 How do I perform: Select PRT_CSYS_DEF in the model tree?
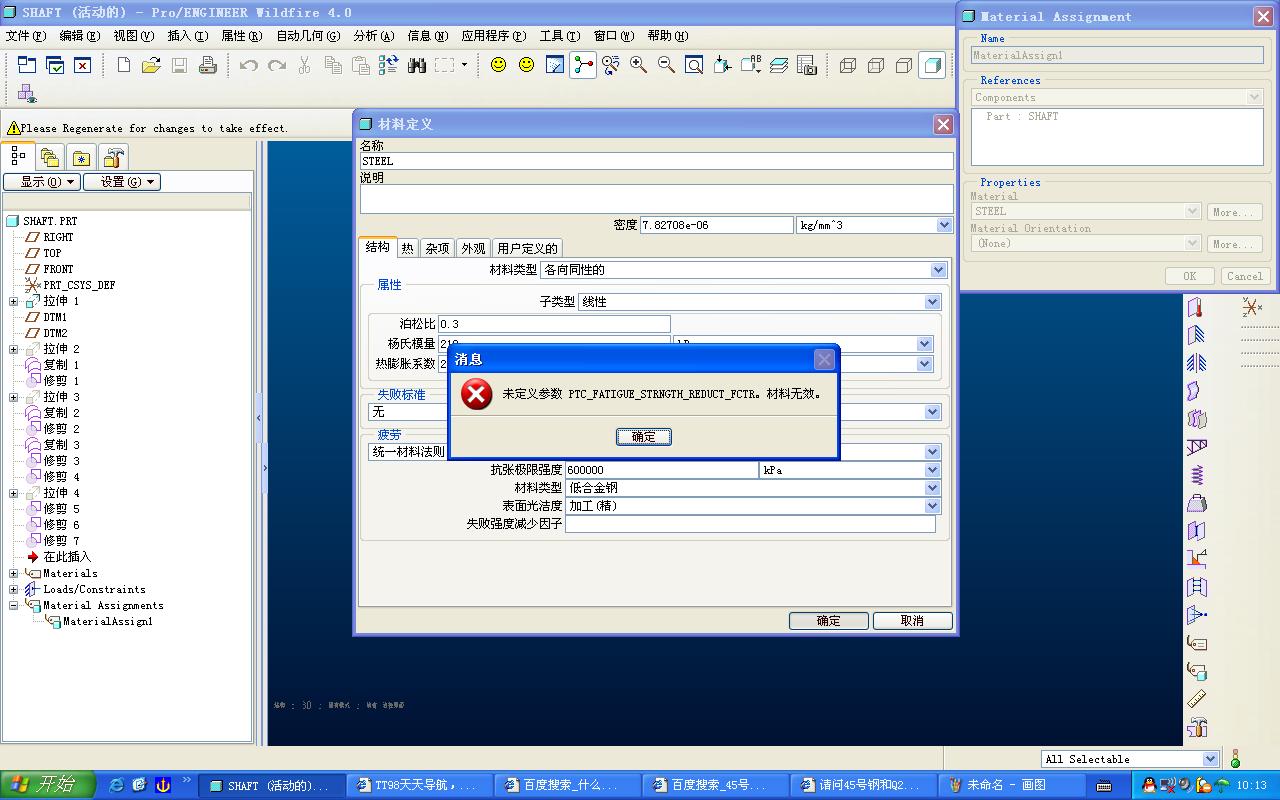pyautogui.click(x=79, y=285)
